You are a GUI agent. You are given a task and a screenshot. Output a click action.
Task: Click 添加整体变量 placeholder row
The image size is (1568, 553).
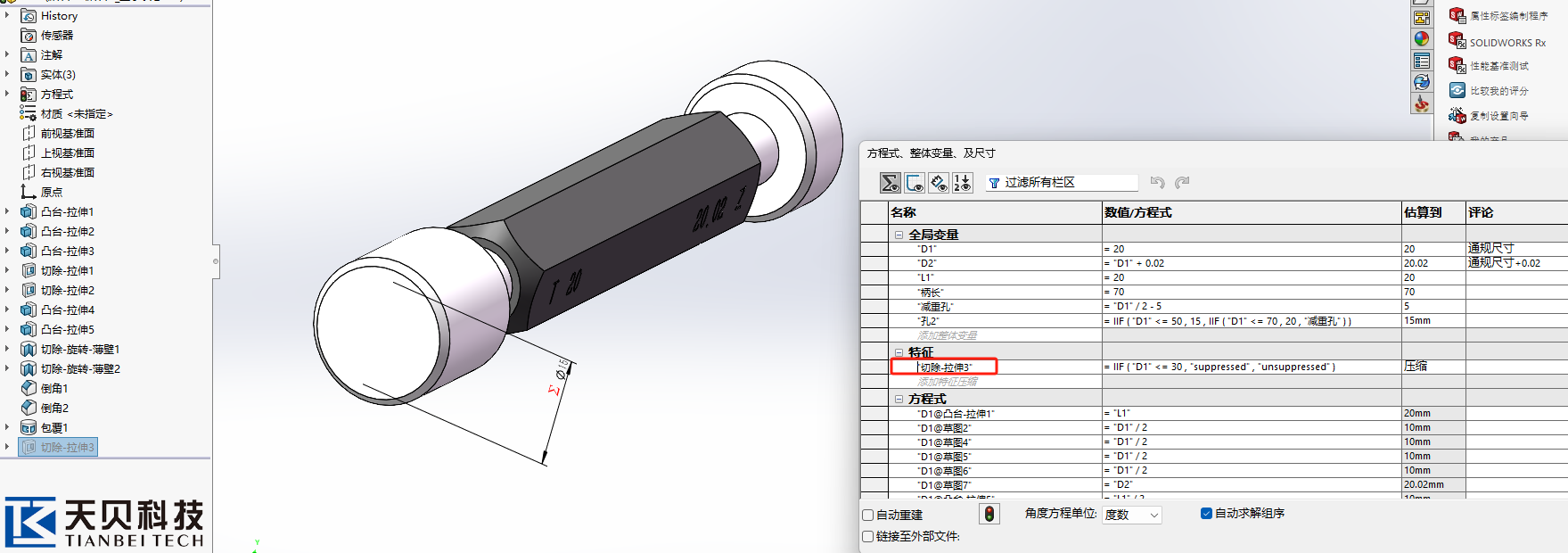pyautogui.click(x=948, y=335)
